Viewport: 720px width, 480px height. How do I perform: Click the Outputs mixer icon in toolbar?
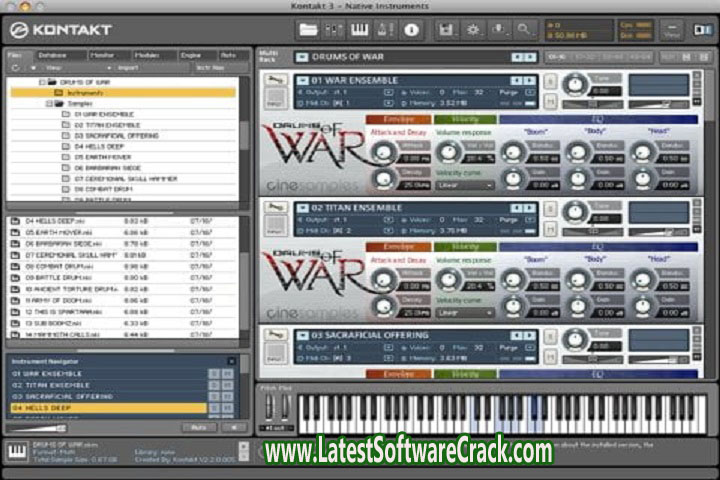pos(334,30)
